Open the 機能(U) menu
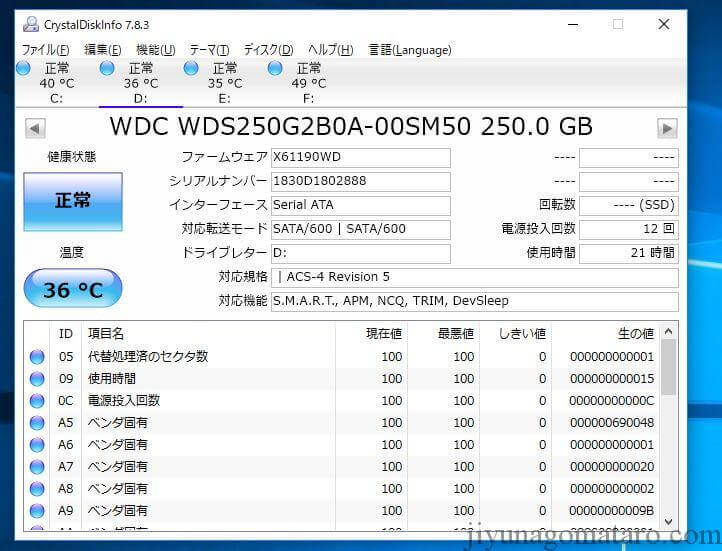The image size is (722, 551). pos(155,50)
